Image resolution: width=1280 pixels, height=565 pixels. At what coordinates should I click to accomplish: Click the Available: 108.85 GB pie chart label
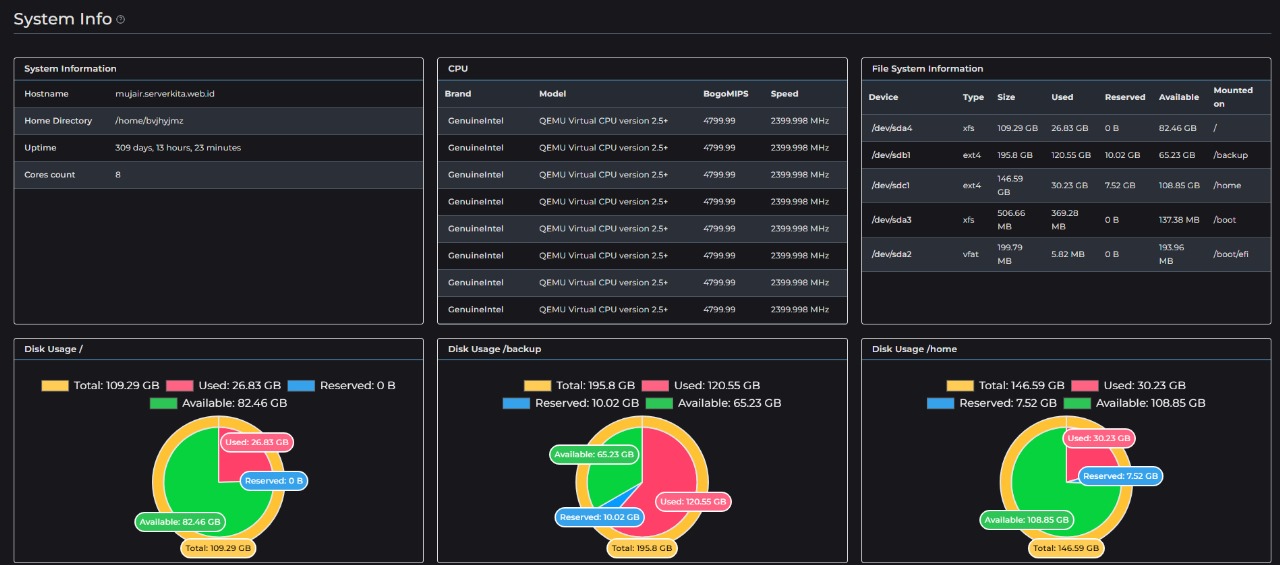1027,520
